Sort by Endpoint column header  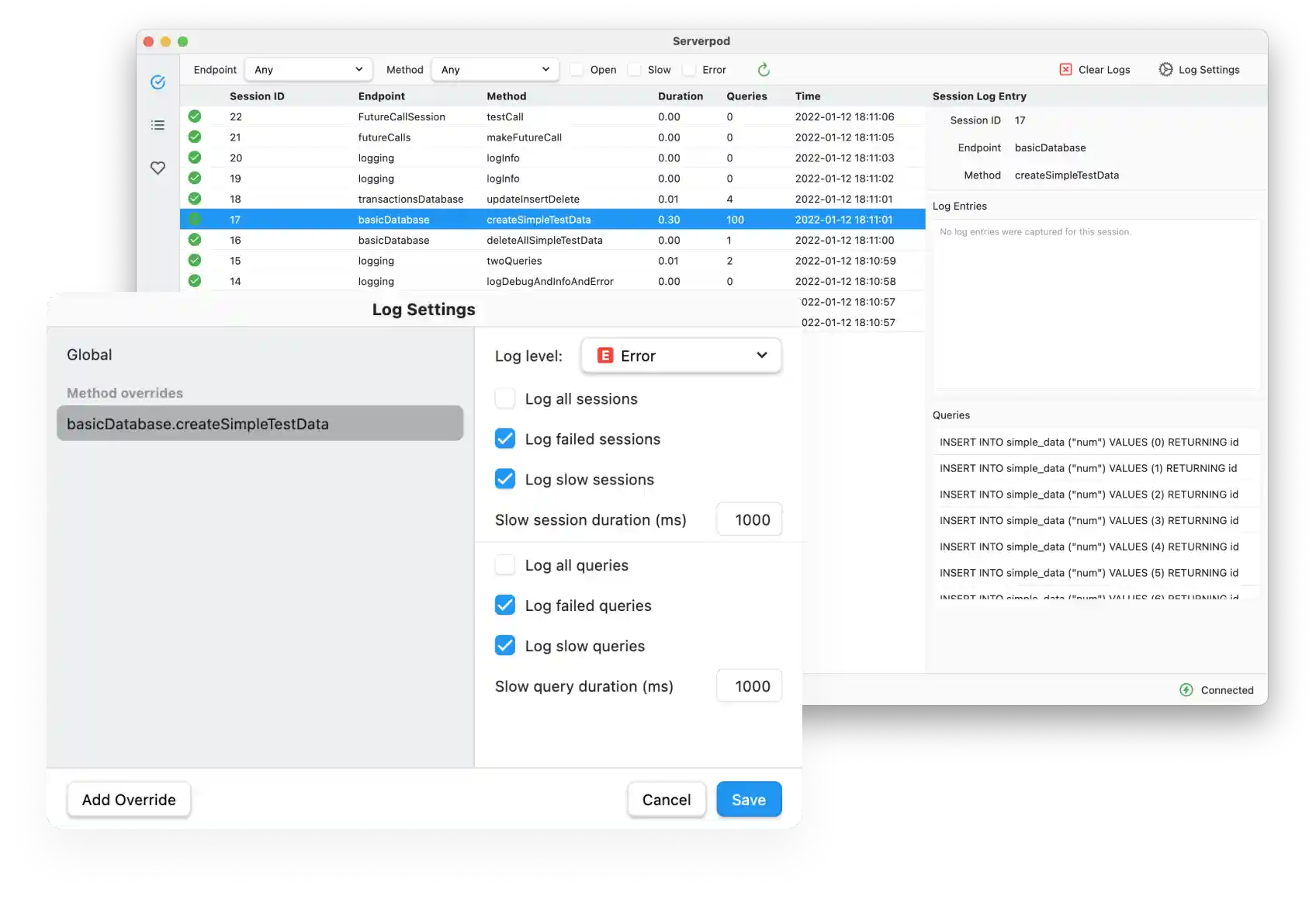coord(382,96)
